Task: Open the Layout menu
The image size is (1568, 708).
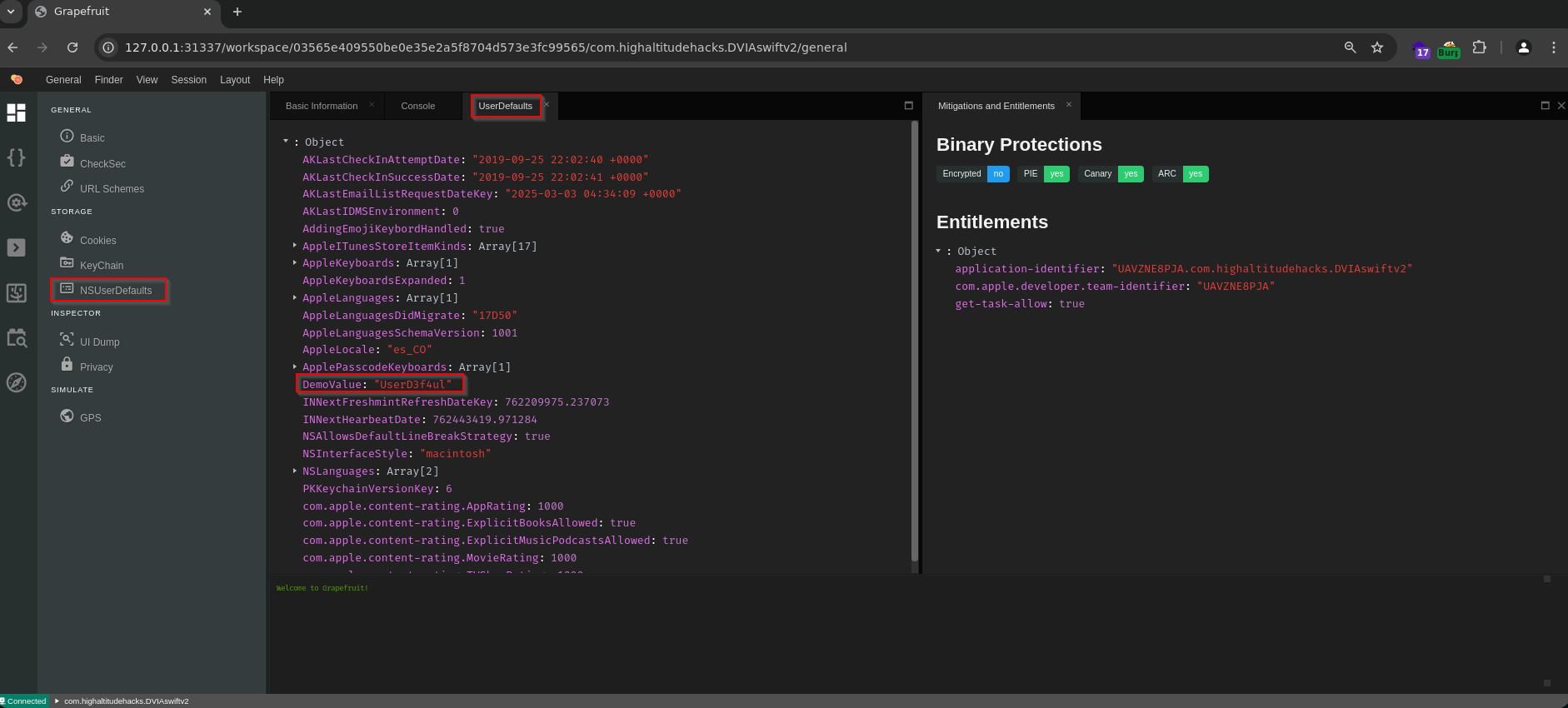Action: (235, 80)
